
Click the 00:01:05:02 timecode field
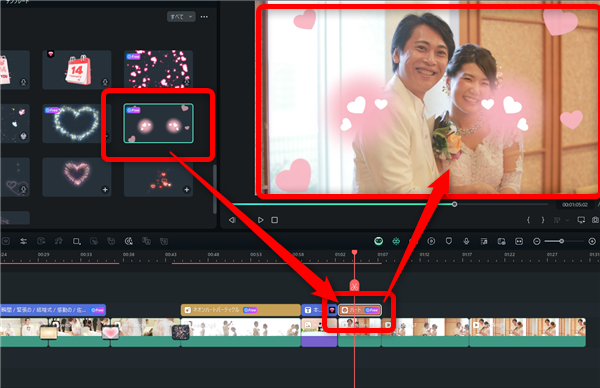575,205
